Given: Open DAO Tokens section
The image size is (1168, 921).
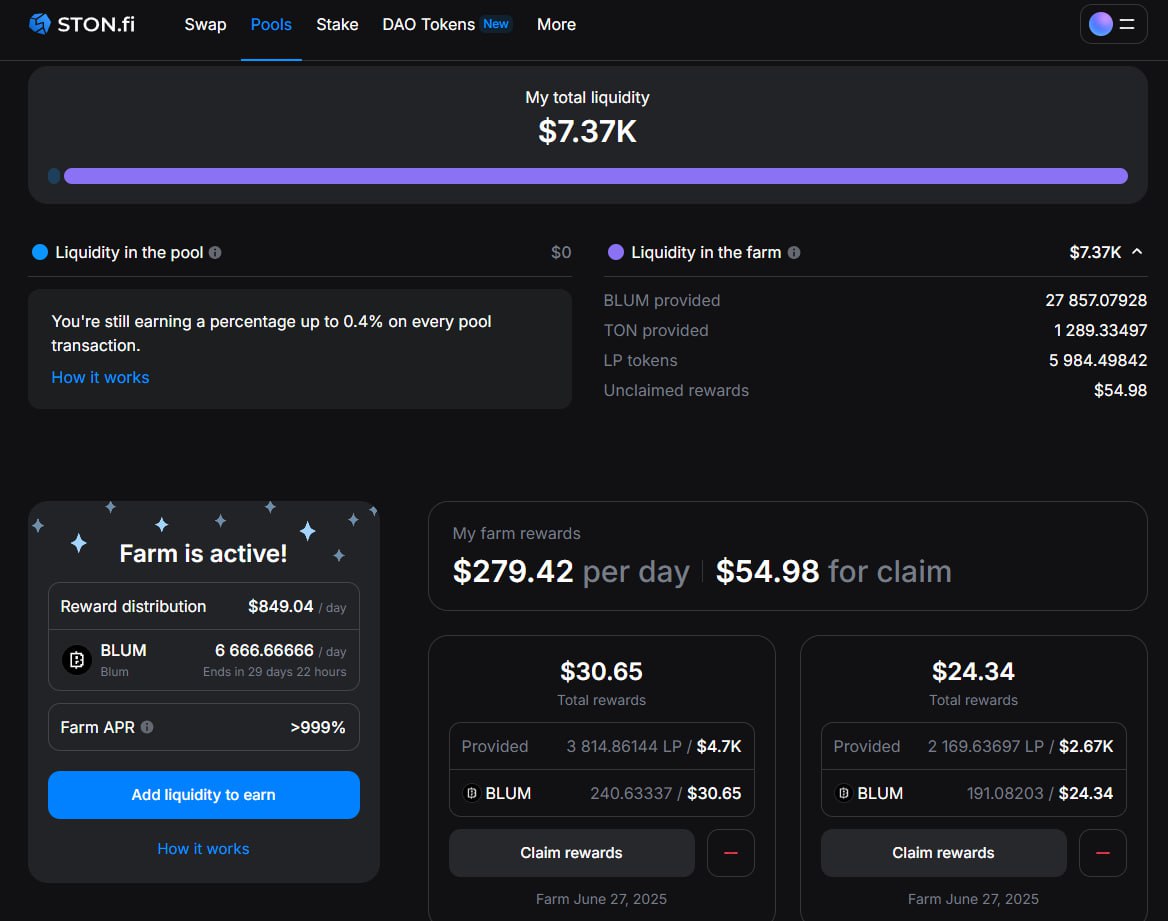Looking at the screenshot, I should pyautogui.click(x=428, y=25).
